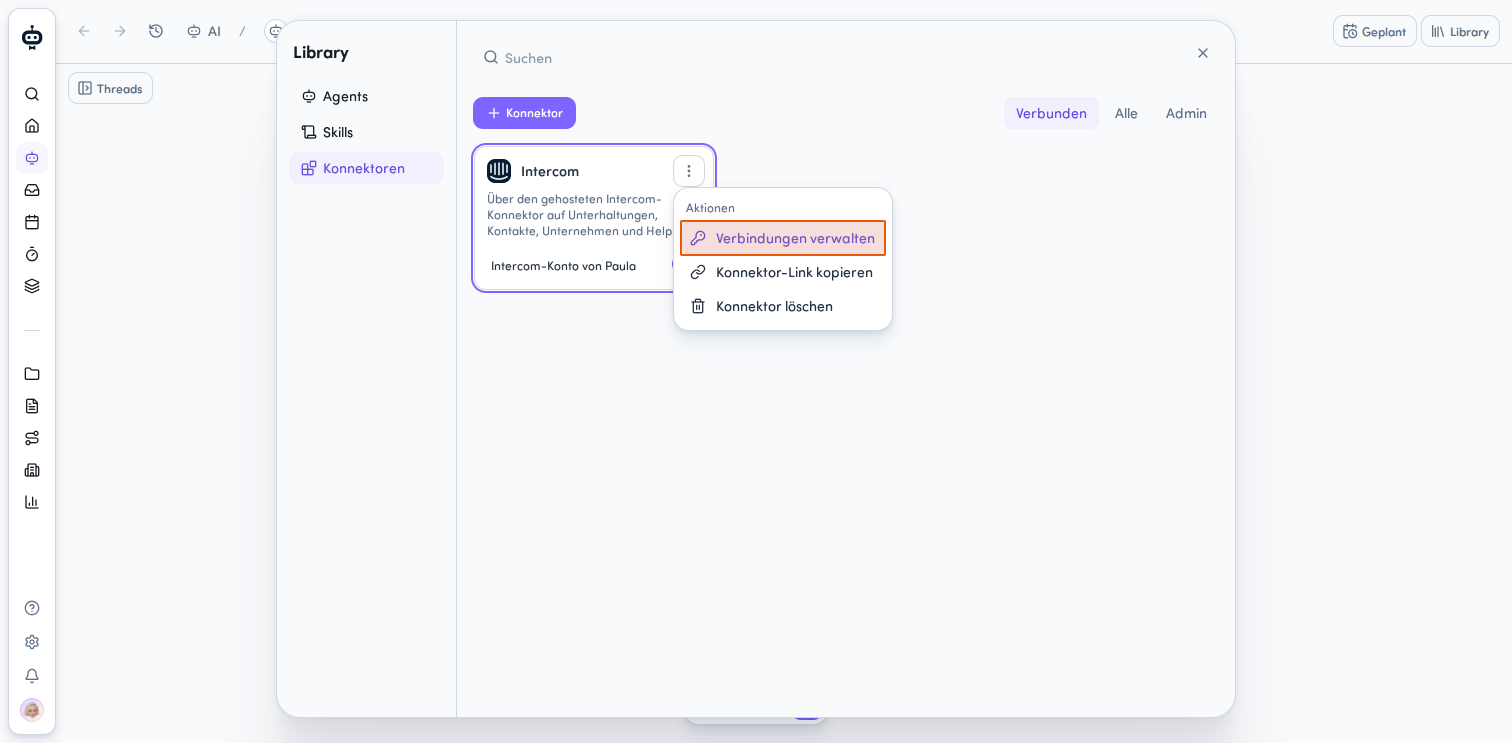Click the Intercom card title
The height and width of the screenshot is (743, 1512).
[550, 171]
